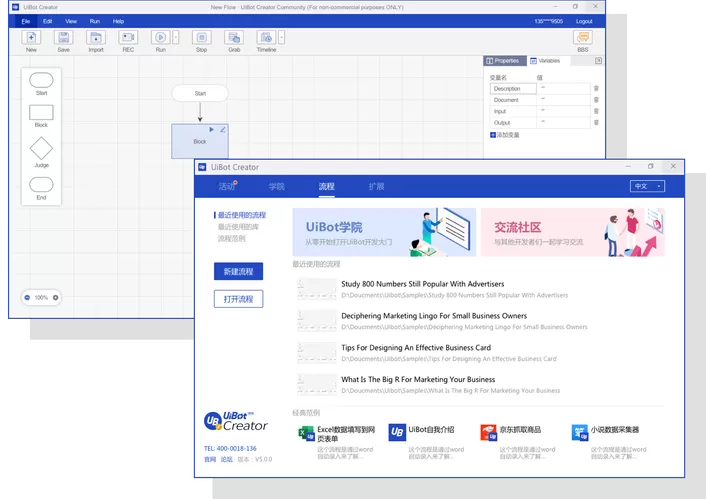Click the New flow toolbar icon
This screenshot has height=500, width=706.
[31, 38]
